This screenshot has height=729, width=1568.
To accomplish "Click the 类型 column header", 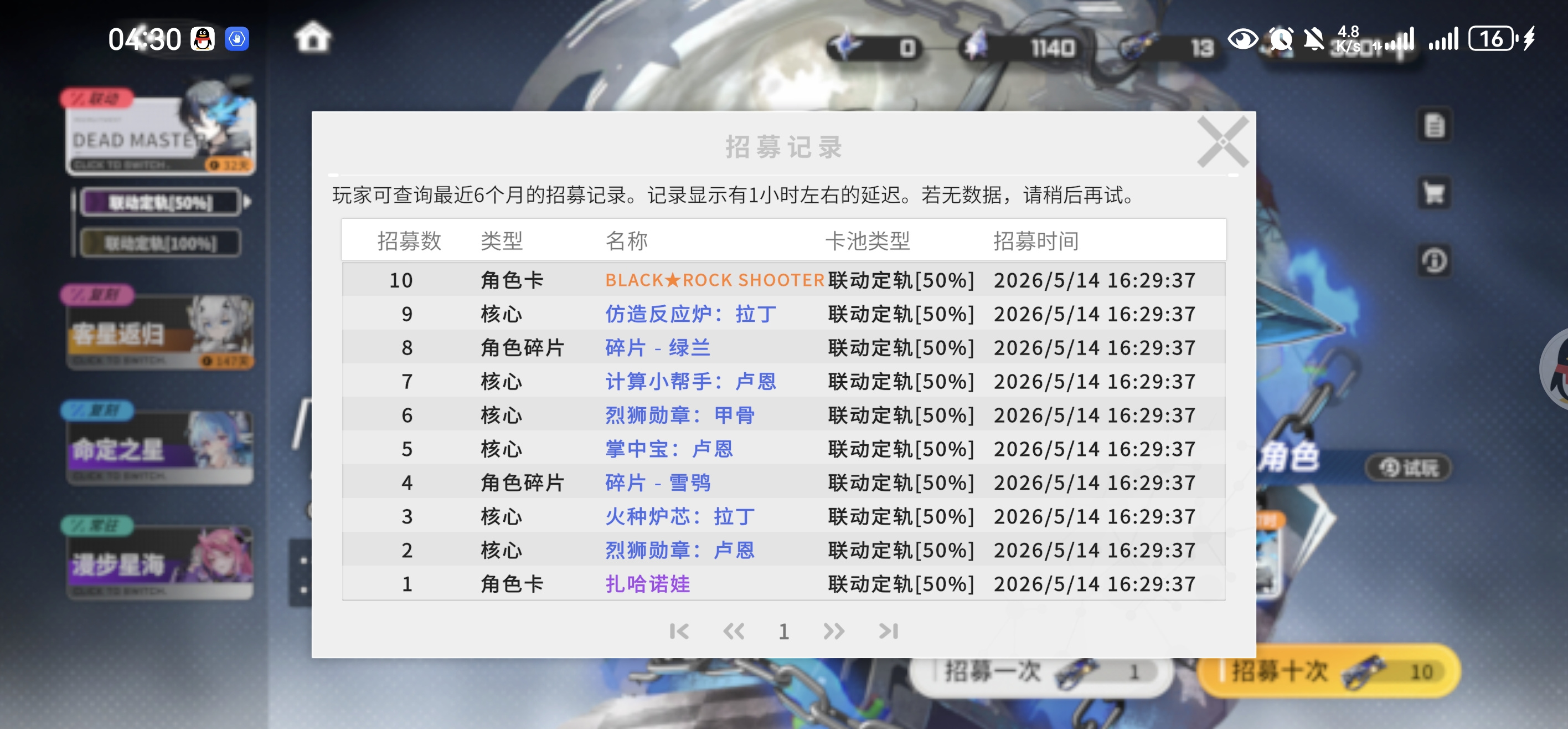I will [x=502, y=241].
